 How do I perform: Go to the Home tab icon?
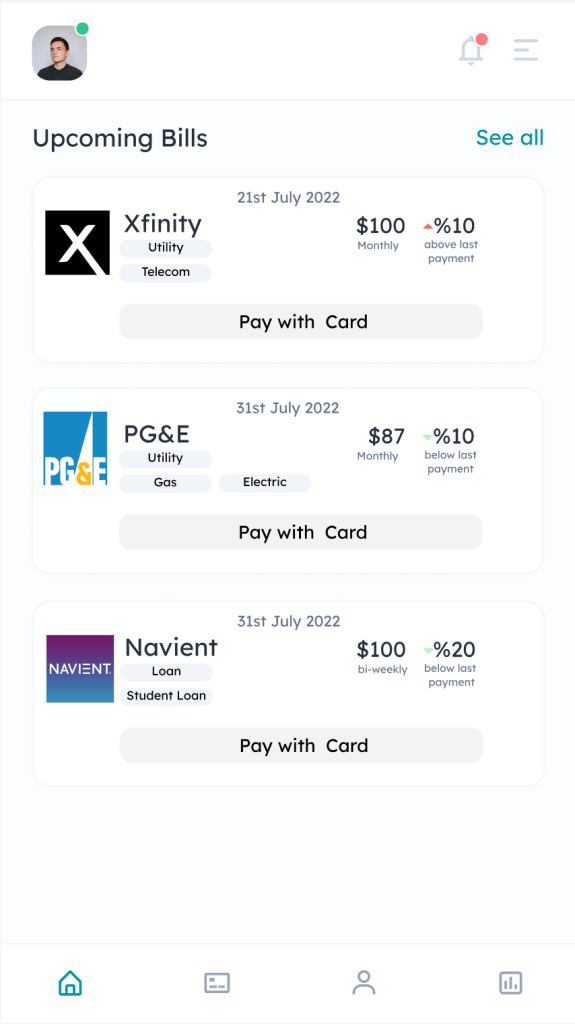tap(71, 982)
